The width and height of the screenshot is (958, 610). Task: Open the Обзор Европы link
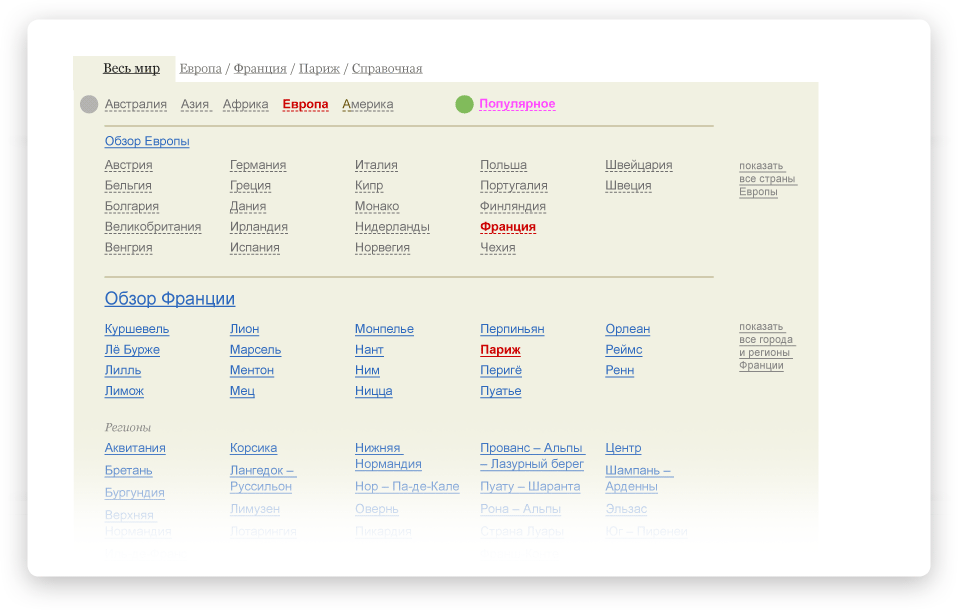pyautogui.click(x=147, y=141)
